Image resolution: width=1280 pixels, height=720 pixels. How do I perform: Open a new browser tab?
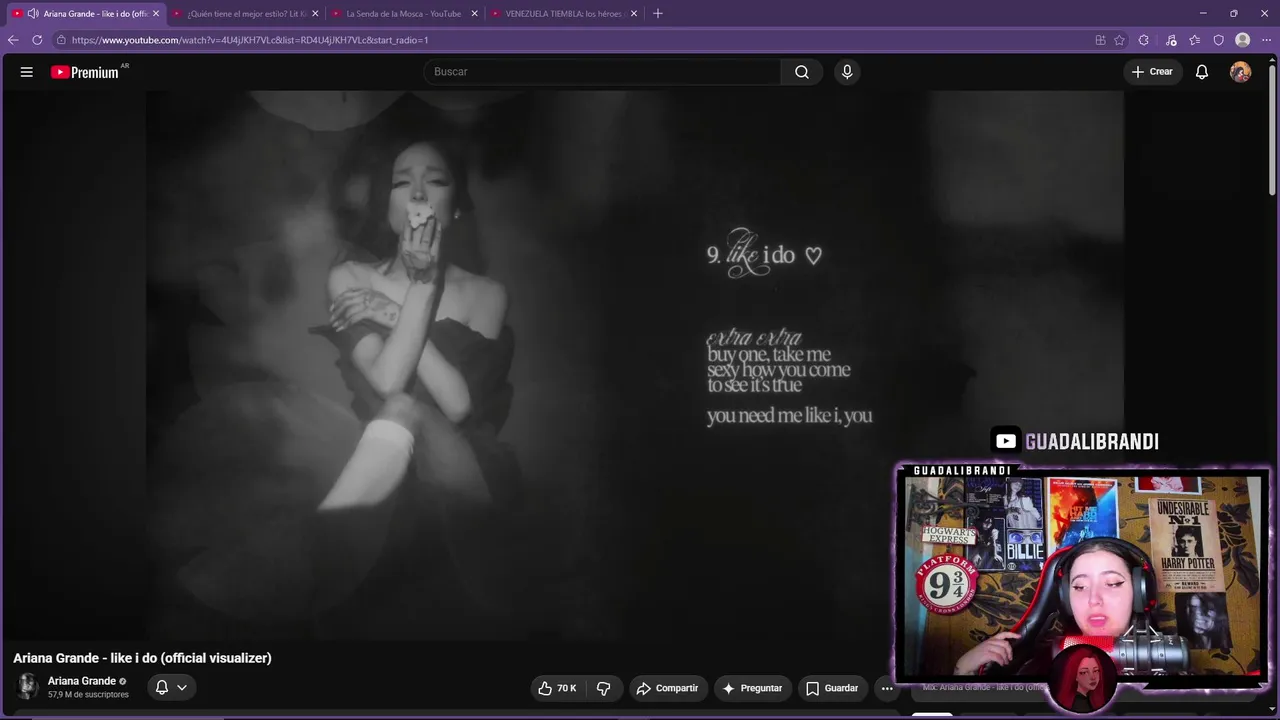click(657, 14)
